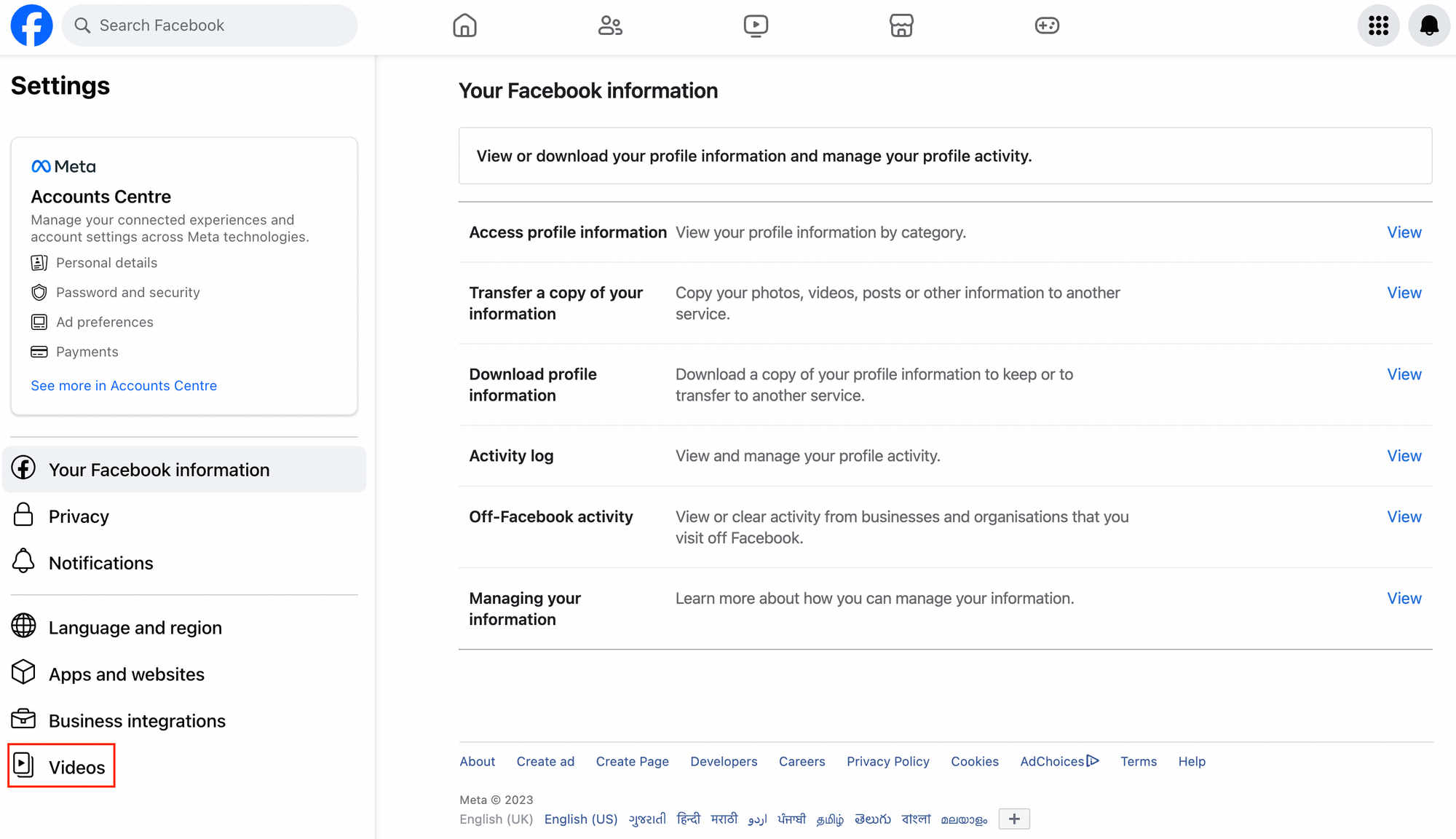View Activity log
This screenshot has height=839, width=1456.
(x=1404, y=456)
